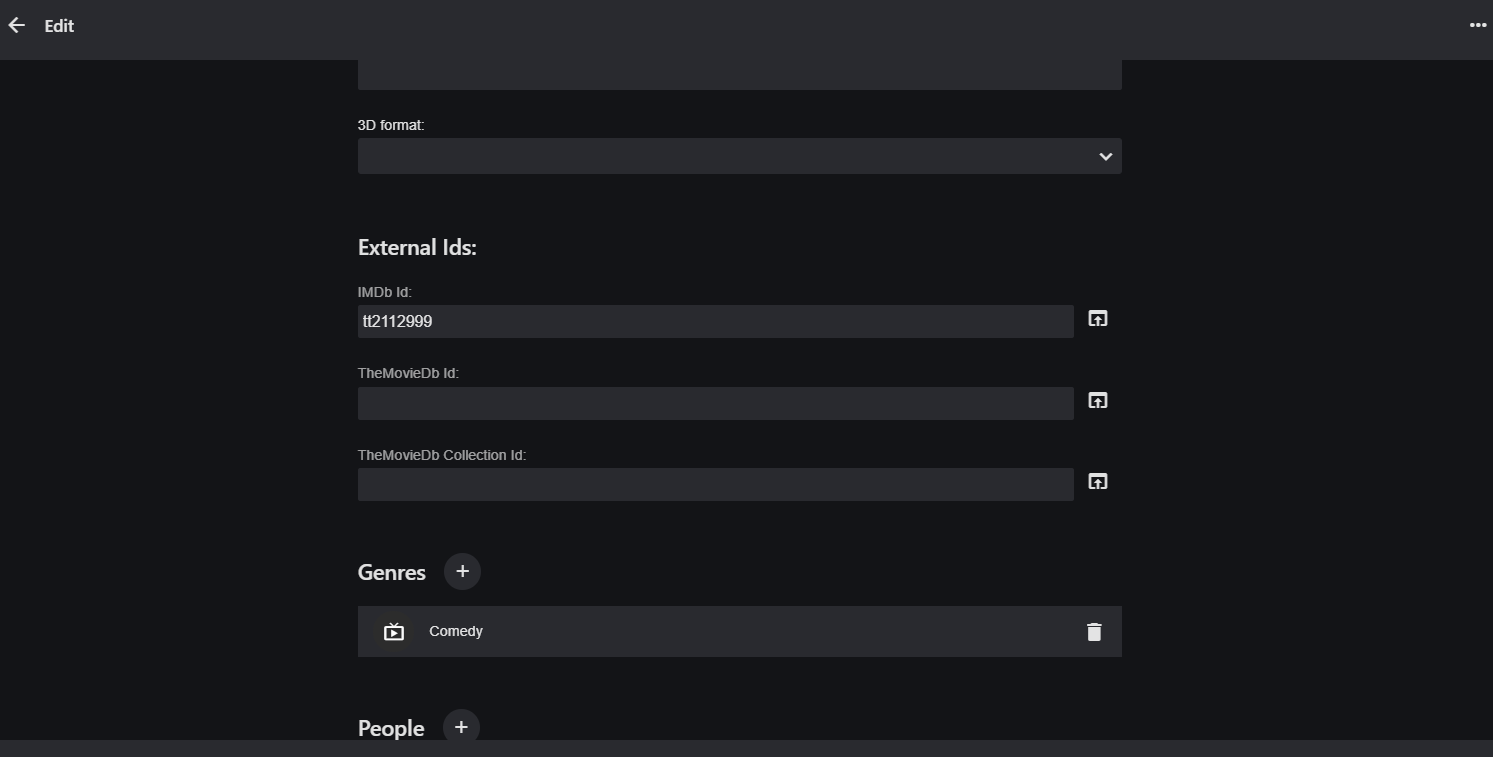Click the partially visible field above 3D format
Screen dimensions: 1493x757
click(739, 75)
